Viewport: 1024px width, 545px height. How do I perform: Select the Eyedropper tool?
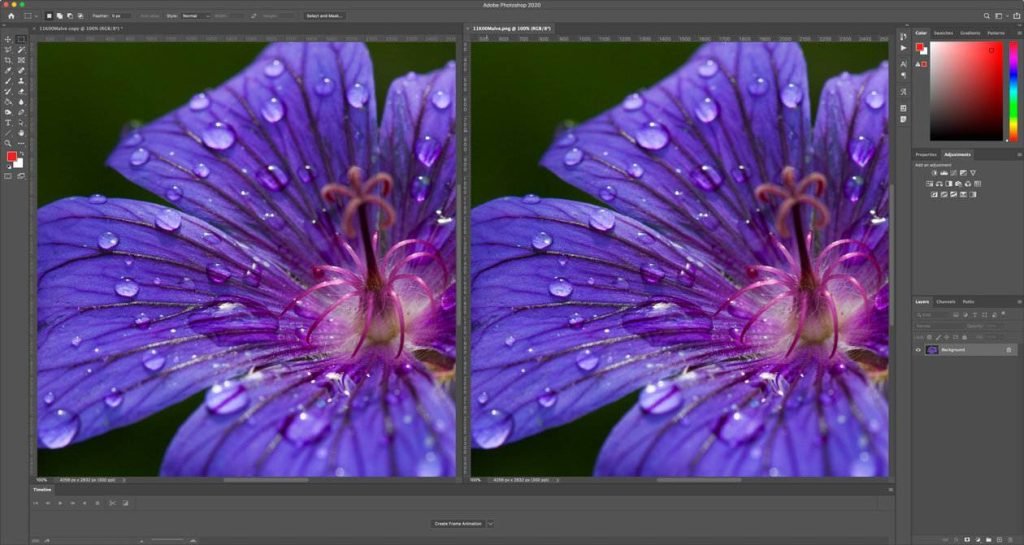click(x=9, y=71)
